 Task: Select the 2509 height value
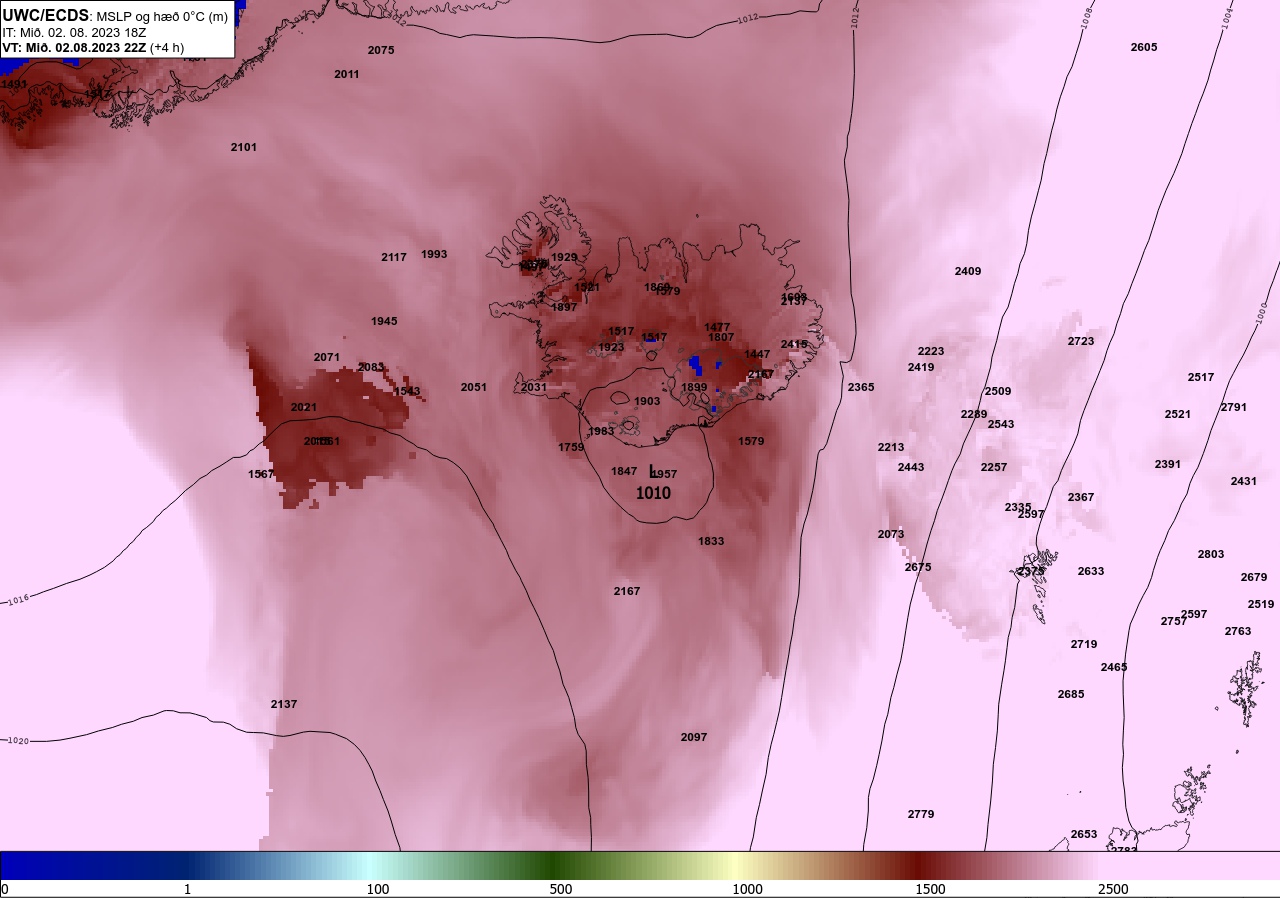(x=998, y=391)
